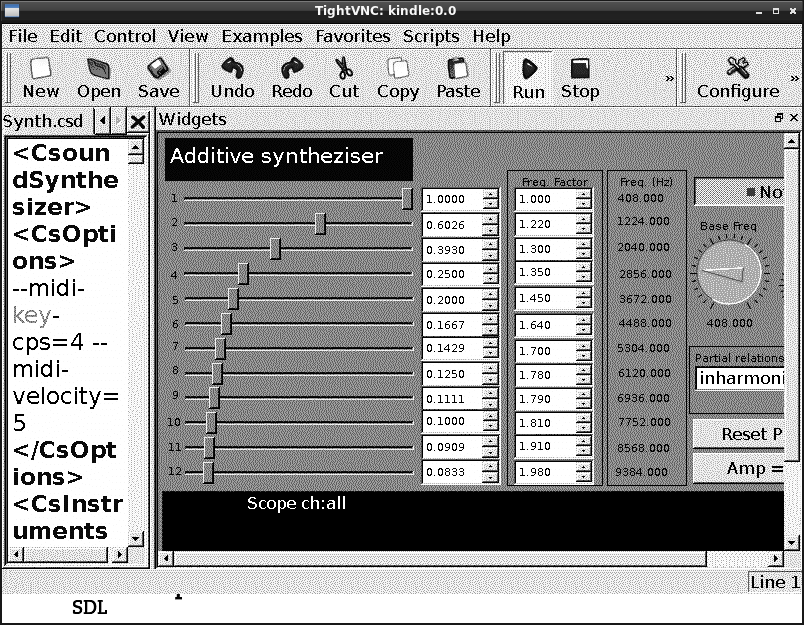Close the Widgets panel

794,118
